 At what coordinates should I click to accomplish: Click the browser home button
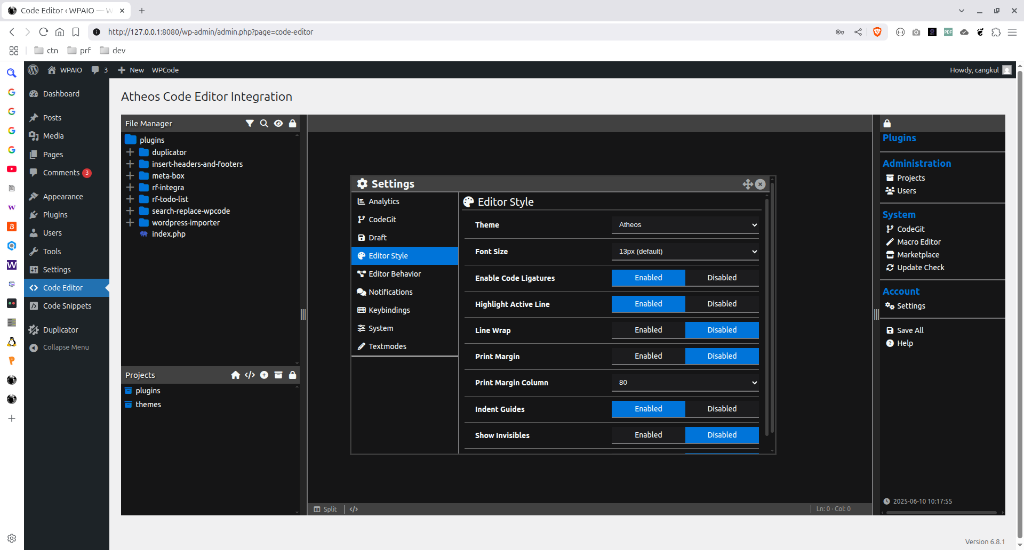(x=59, y=31)
